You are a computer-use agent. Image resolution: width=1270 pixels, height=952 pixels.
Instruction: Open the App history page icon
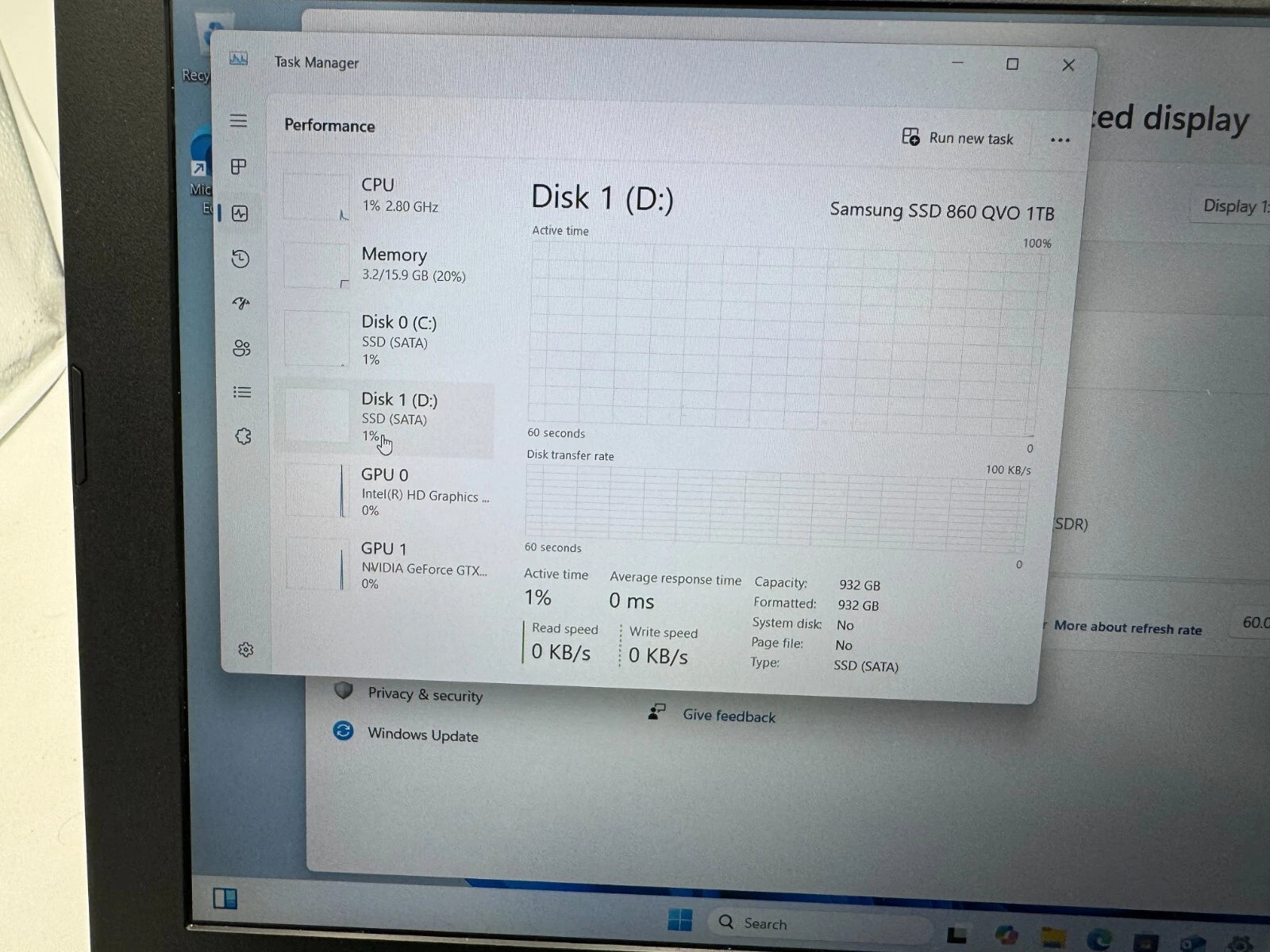point(241,259)
